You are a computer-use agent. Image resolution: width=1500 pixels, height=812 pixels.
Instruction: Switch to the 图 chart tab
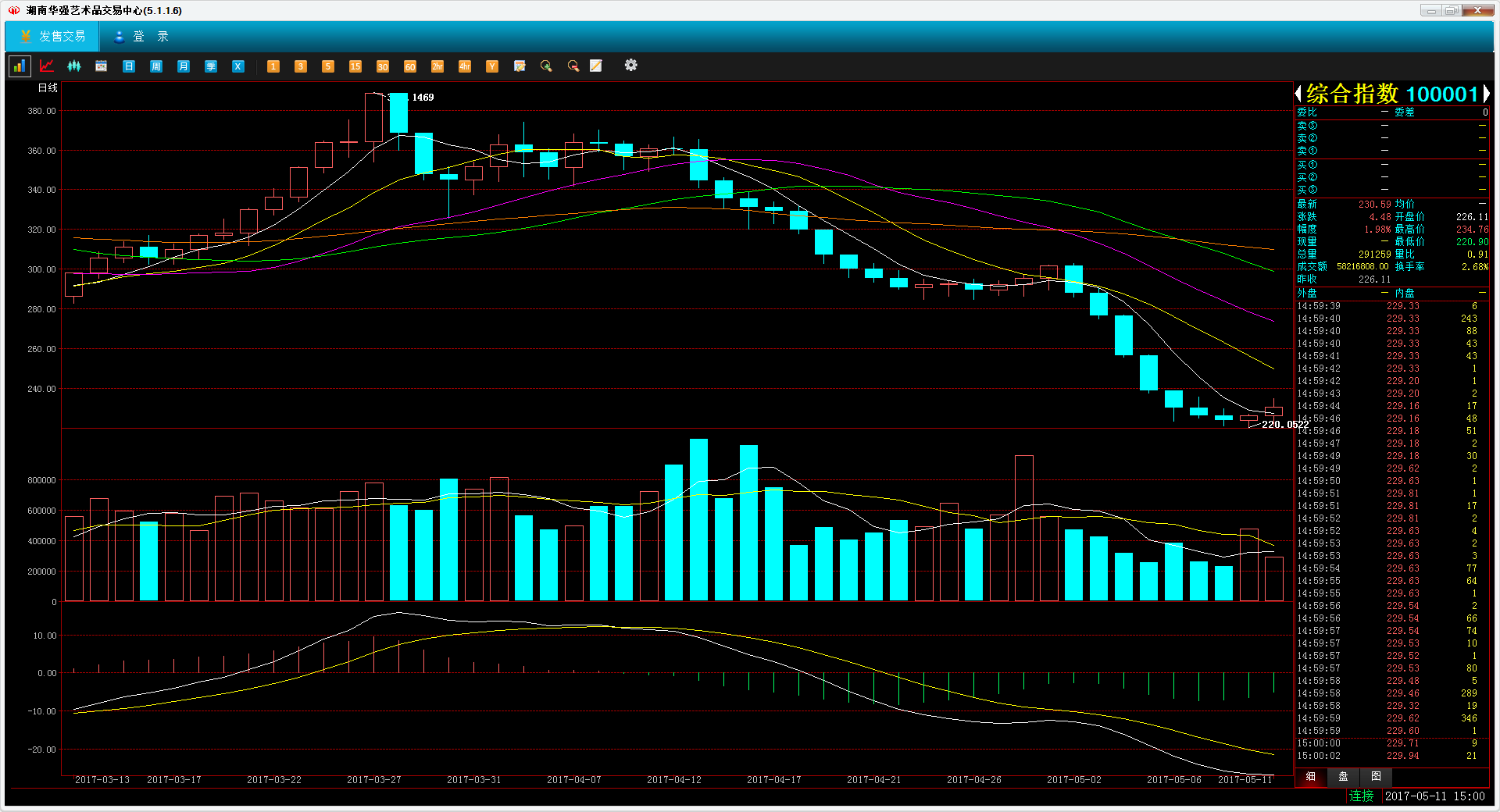[1376, 777]
